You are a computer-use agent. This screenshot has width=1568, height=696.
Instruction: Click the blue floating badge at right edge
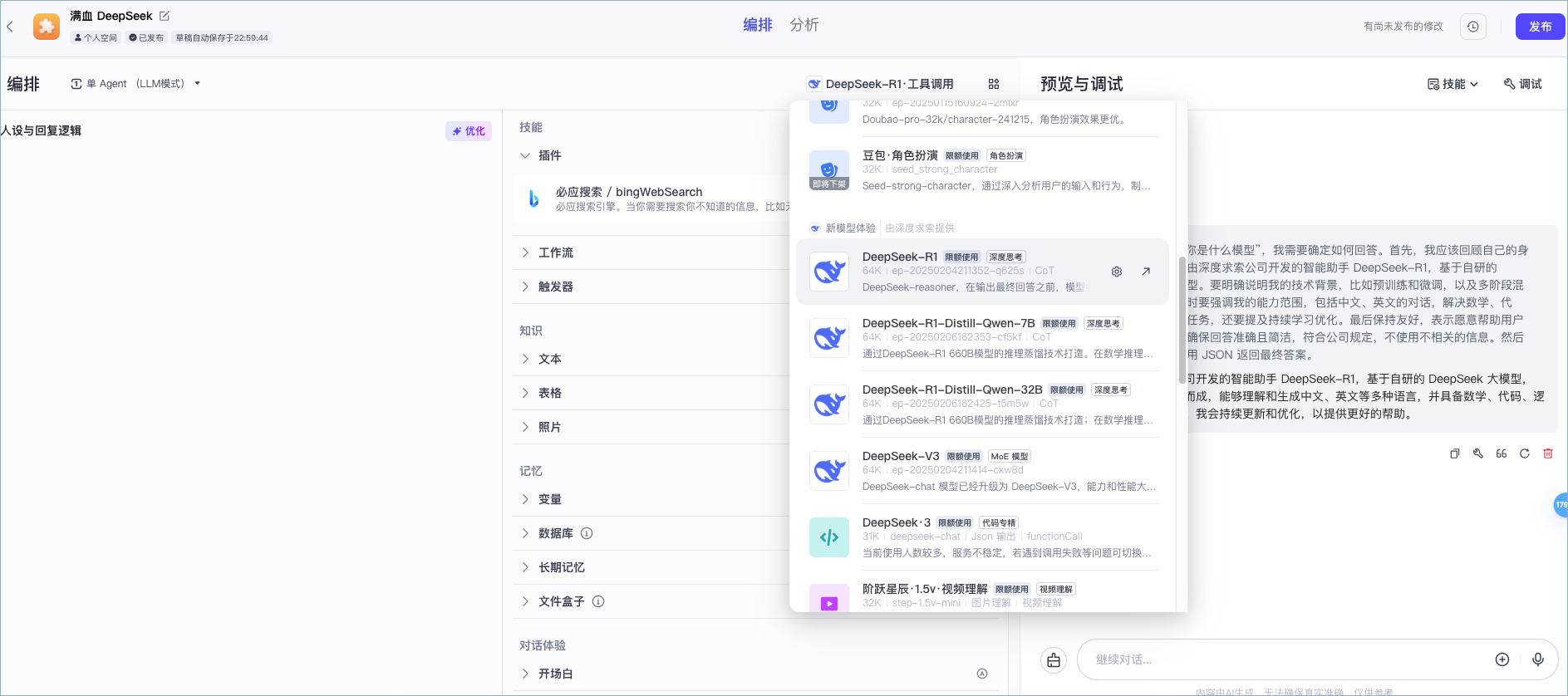click(x=1561, y=505)
